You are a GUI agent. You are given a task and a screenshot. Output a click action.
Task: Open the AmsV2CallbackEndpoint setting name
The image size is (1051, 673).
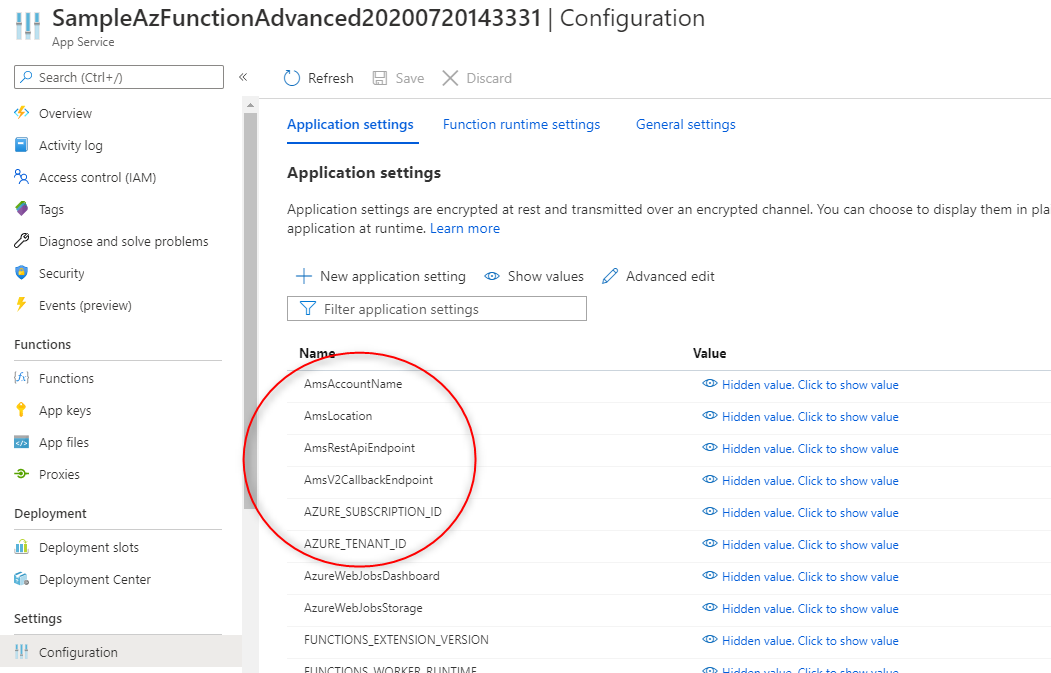368,480
